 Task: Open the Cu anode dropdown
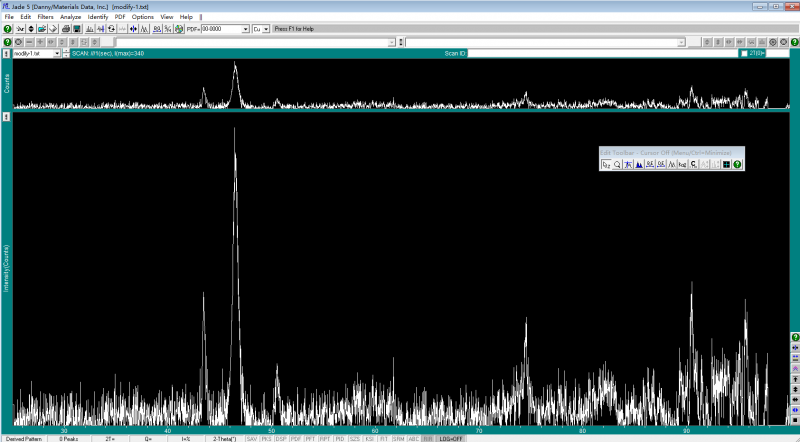pos(266,29)
